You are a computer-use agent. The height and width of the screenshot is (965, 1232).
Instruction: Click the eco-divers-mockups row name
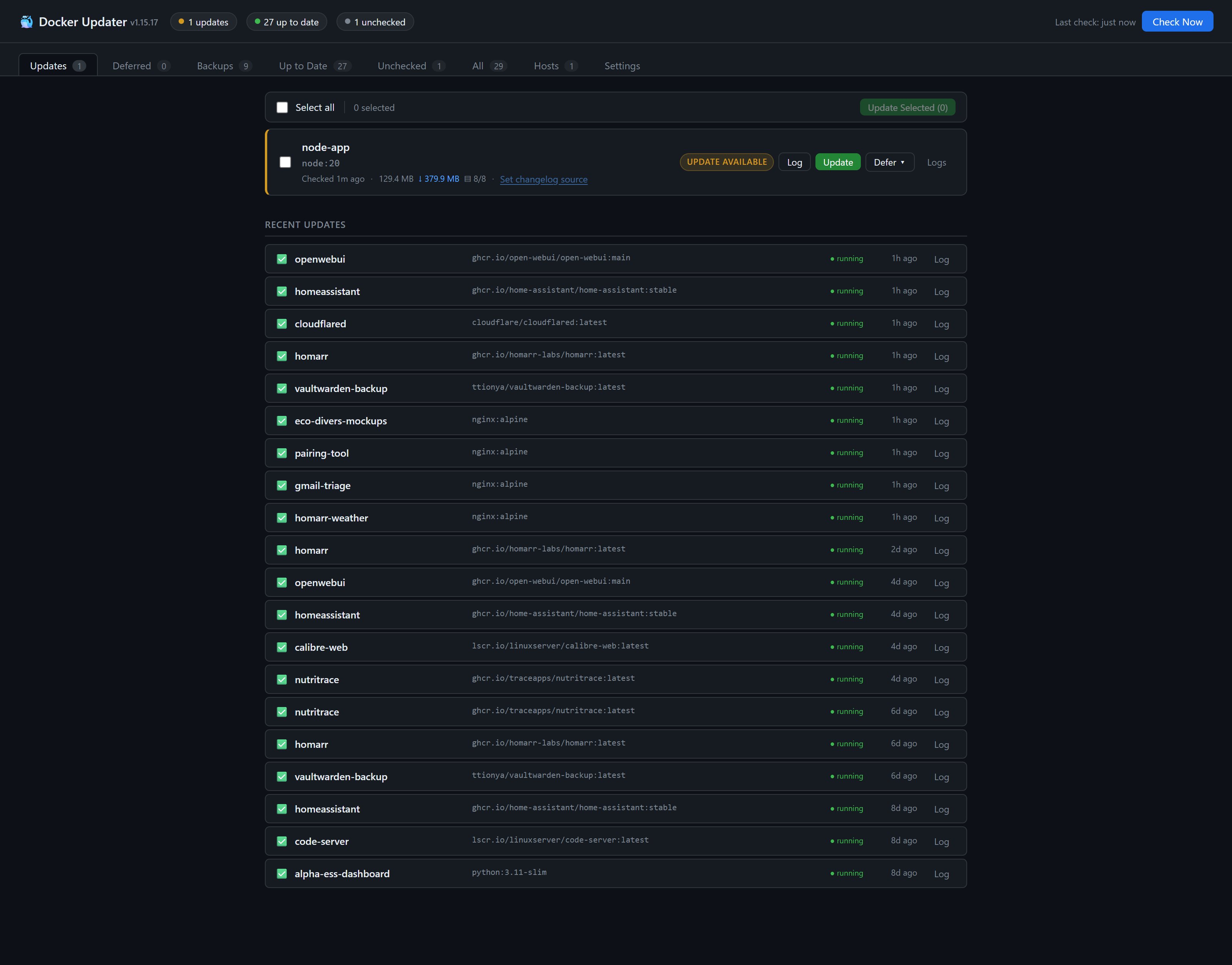pos(341,421)
